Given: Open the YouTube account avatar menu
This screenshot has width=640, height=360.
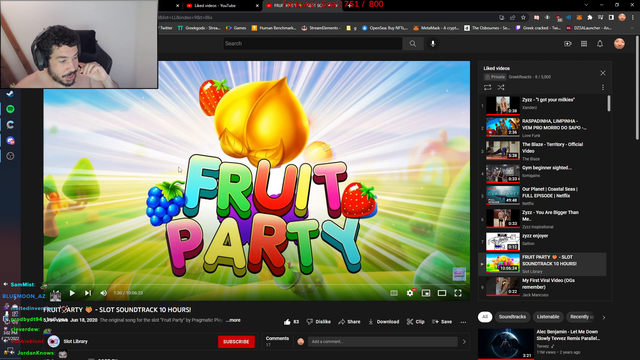Looking at the screenshot, I should [x=619, y=43].
